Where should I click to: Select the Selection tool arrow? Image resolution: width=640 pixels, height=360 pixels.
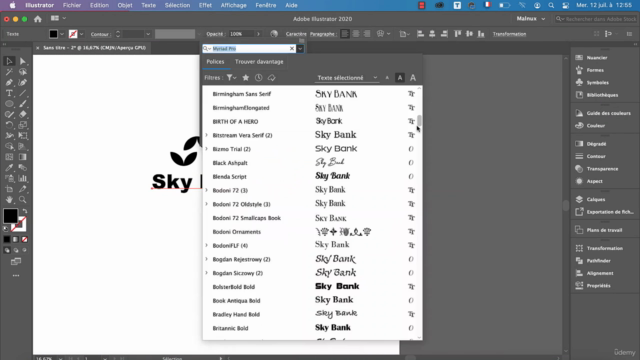pos(9,61)
